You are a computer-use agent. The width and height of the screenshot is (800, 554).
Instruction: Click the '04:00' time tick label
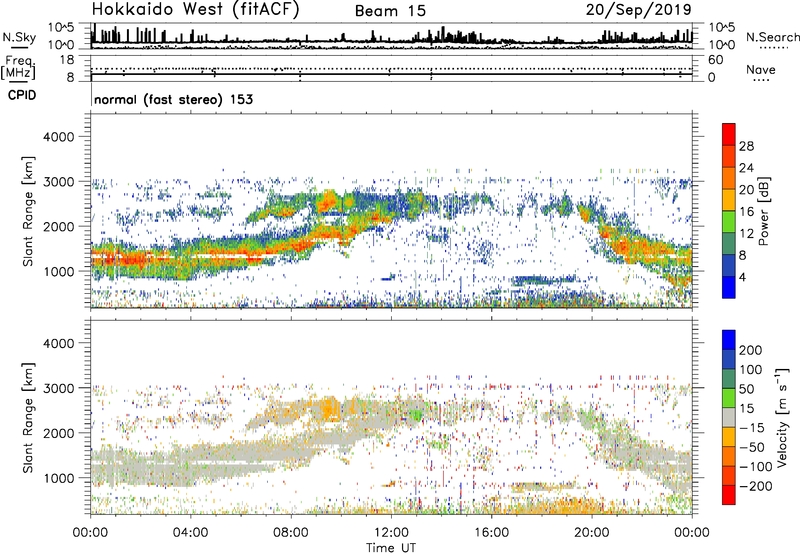(x=191, y=533)
